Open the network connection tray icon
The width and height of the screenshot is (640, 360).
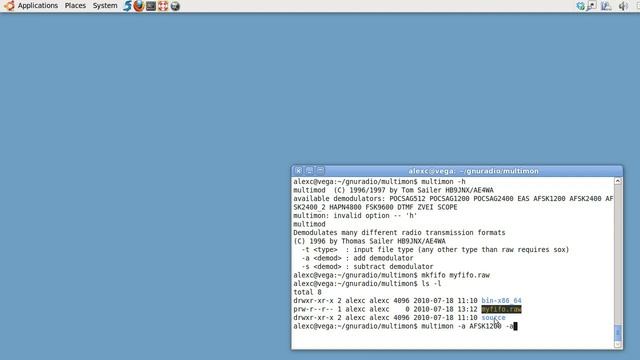592,6
